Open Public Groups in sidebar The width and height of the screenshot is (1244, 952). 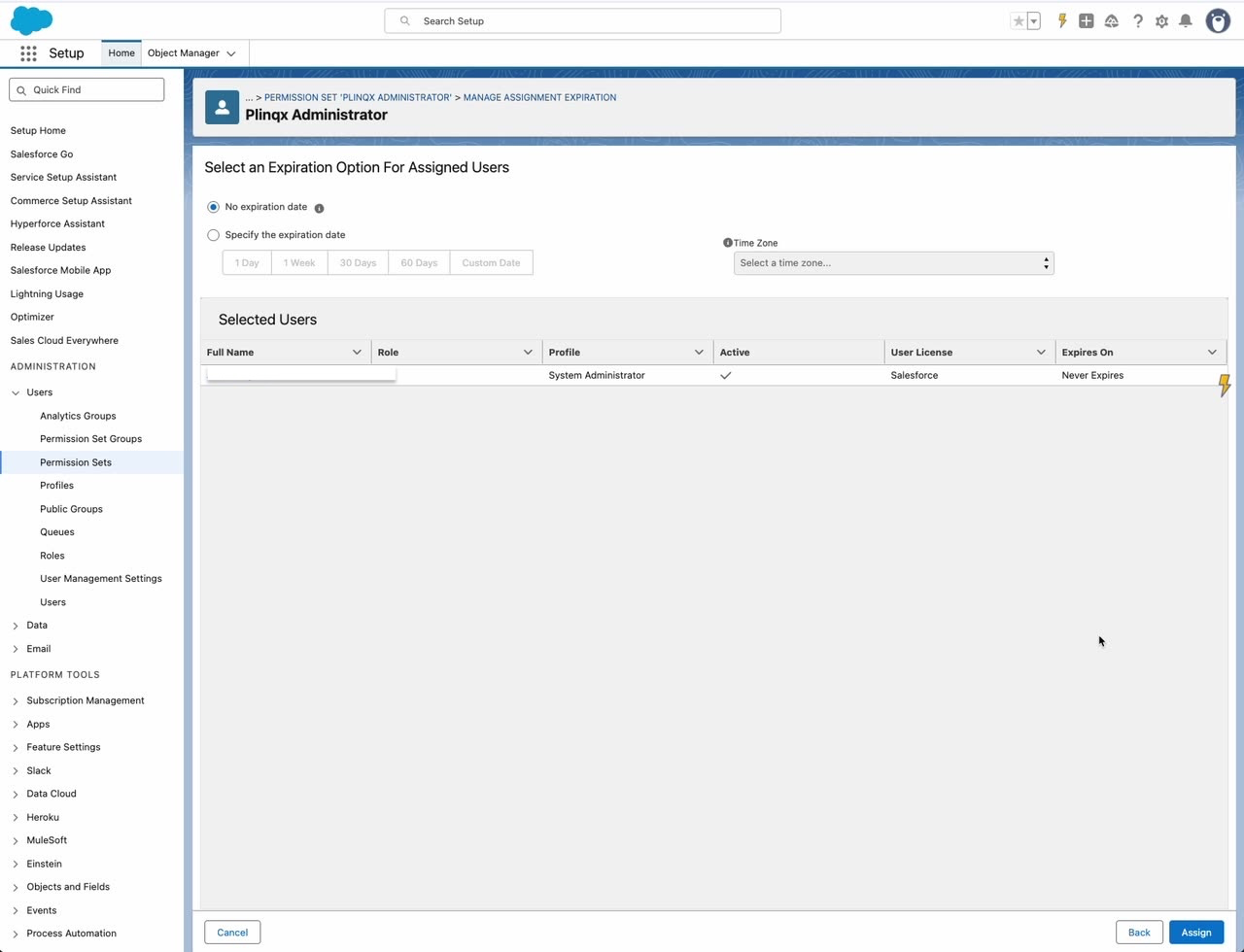coord(71,509)
